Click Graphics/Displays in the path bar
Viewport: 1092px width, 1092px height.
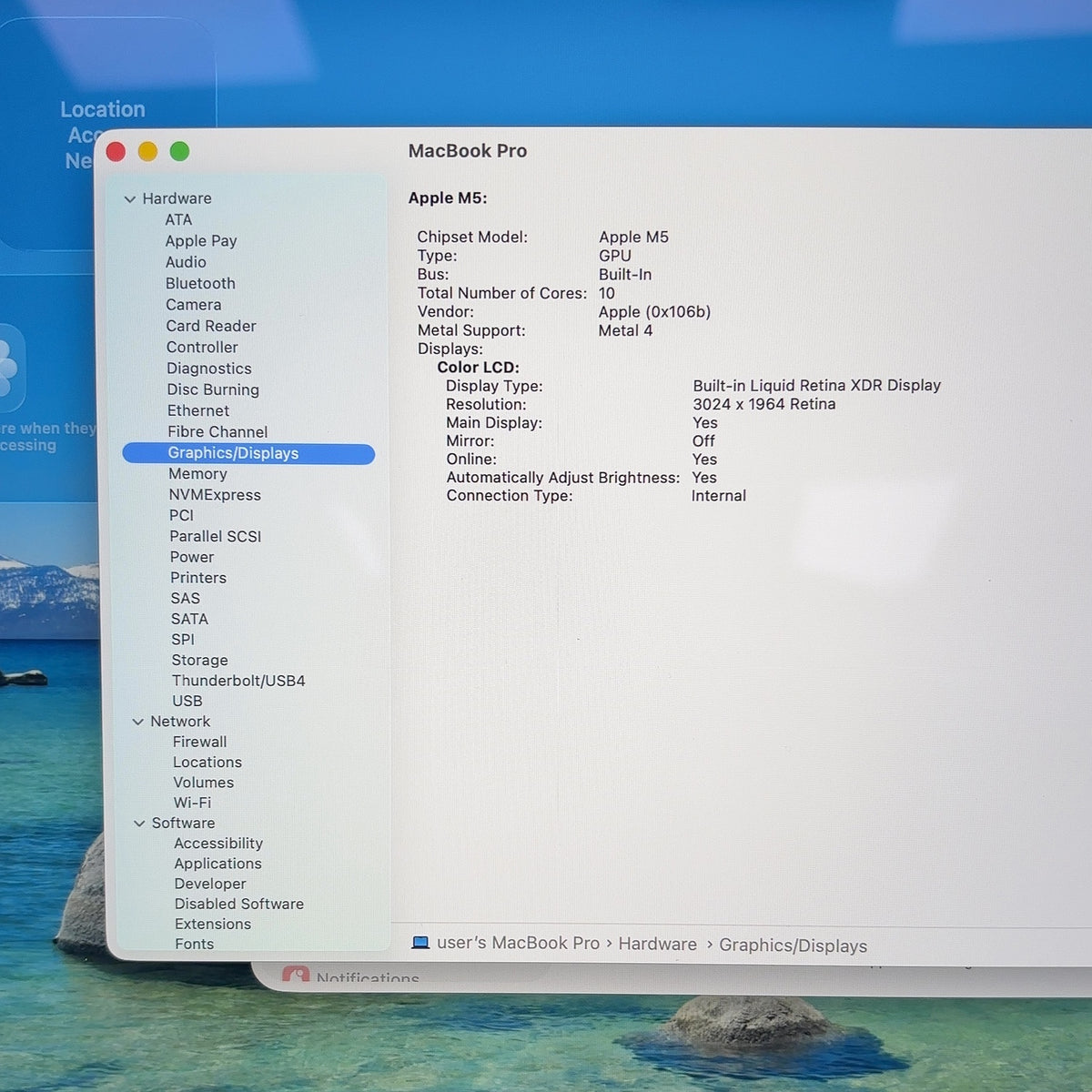click(793, 945)
